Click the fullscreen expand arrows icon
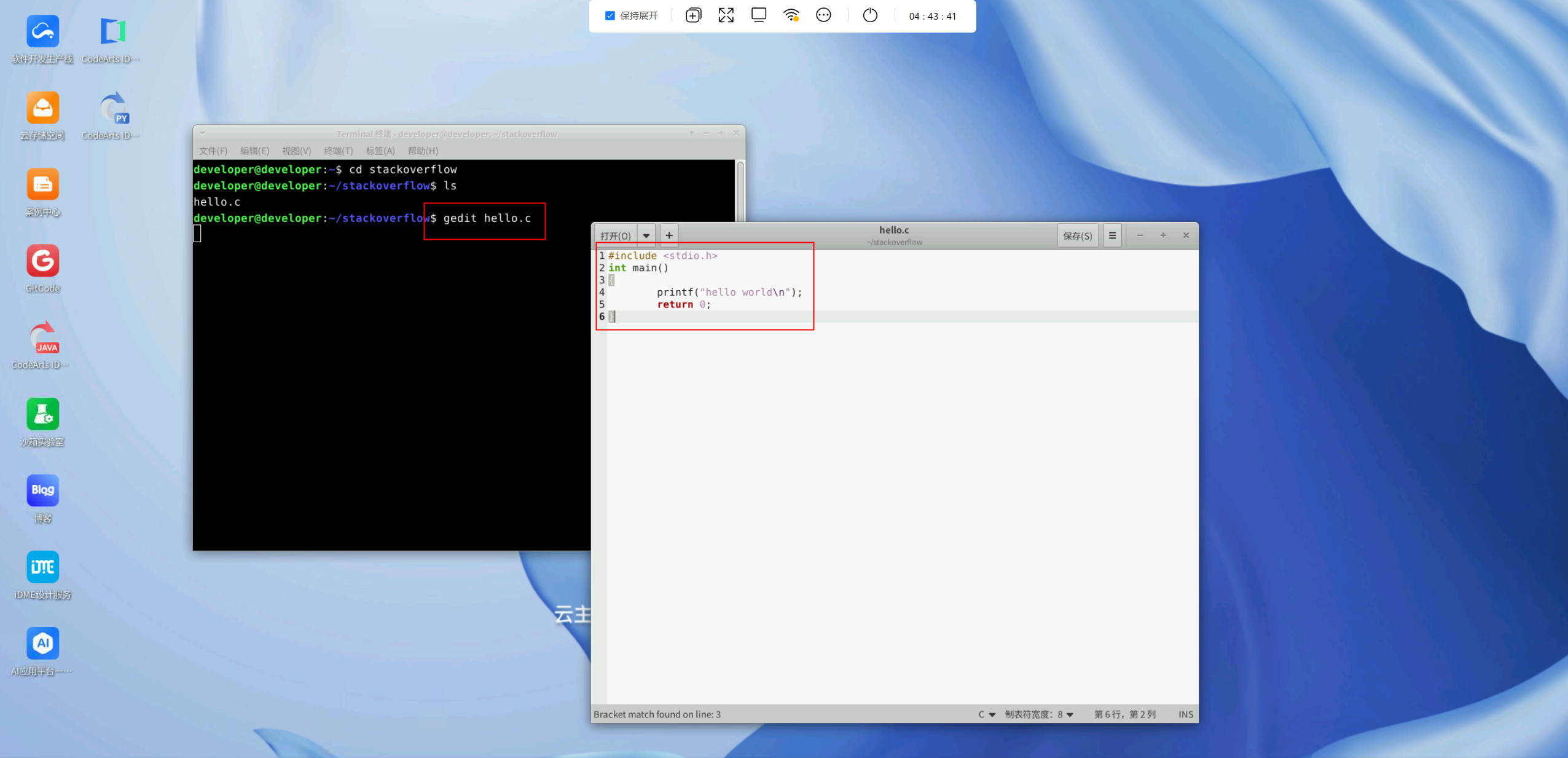 coord(726,15)
